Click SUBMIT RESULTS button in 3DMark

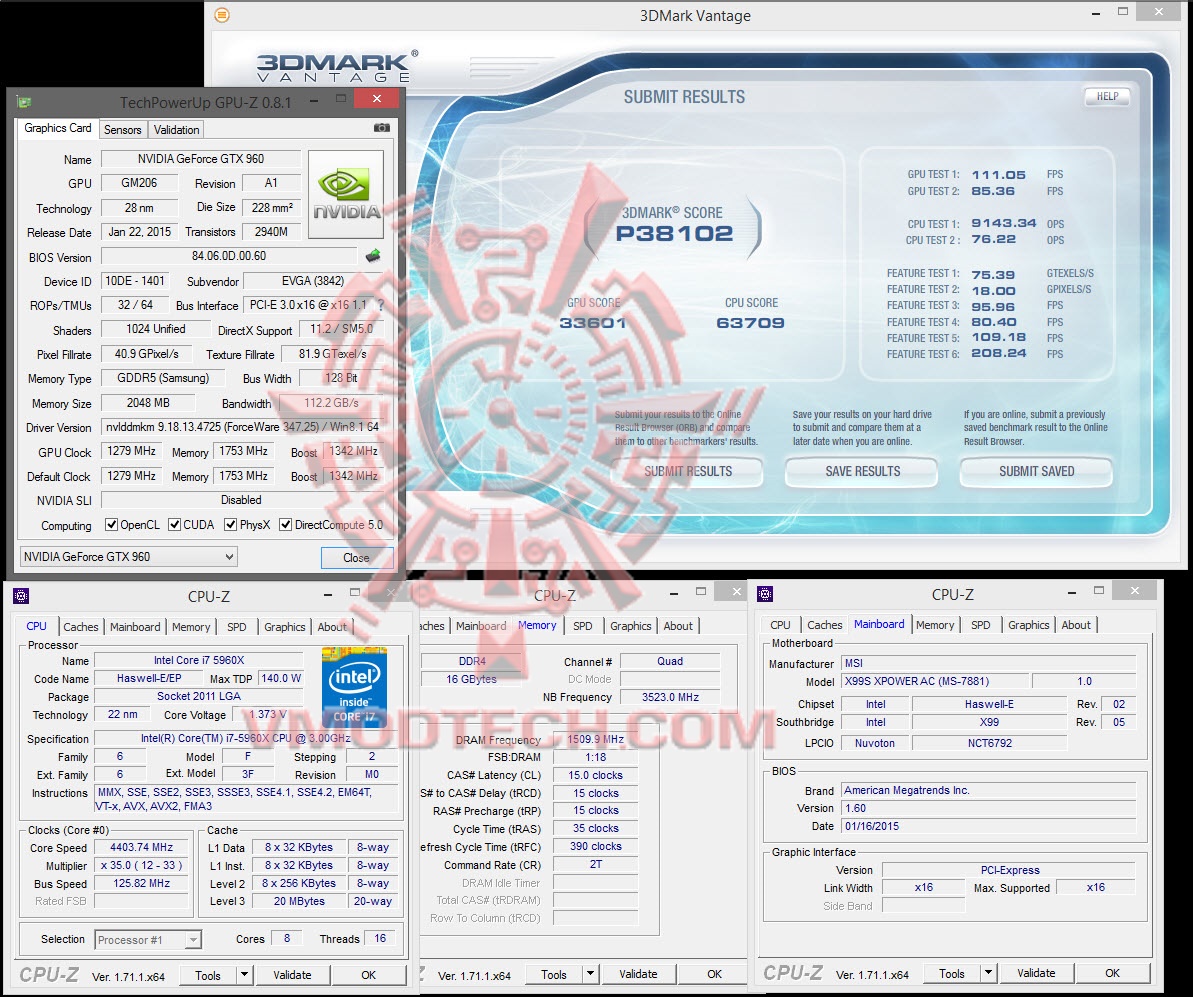pyautogui.click(x=688, y=471)
